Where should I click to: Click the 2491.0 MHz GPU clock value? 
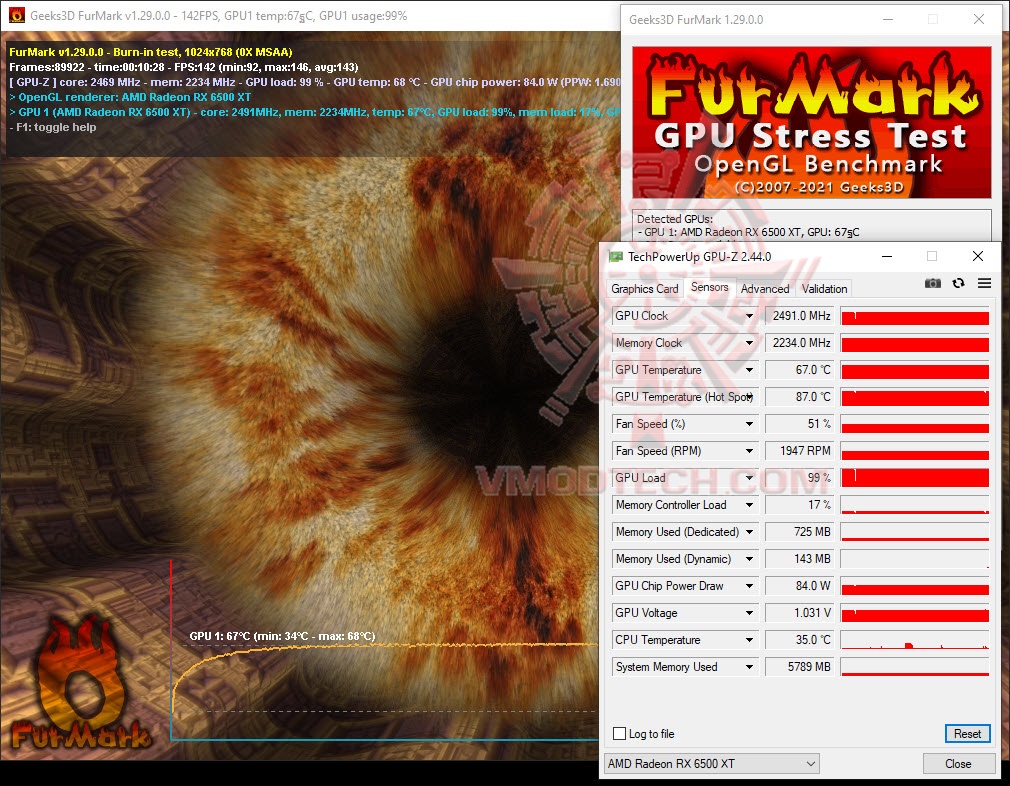coord(799,316)
